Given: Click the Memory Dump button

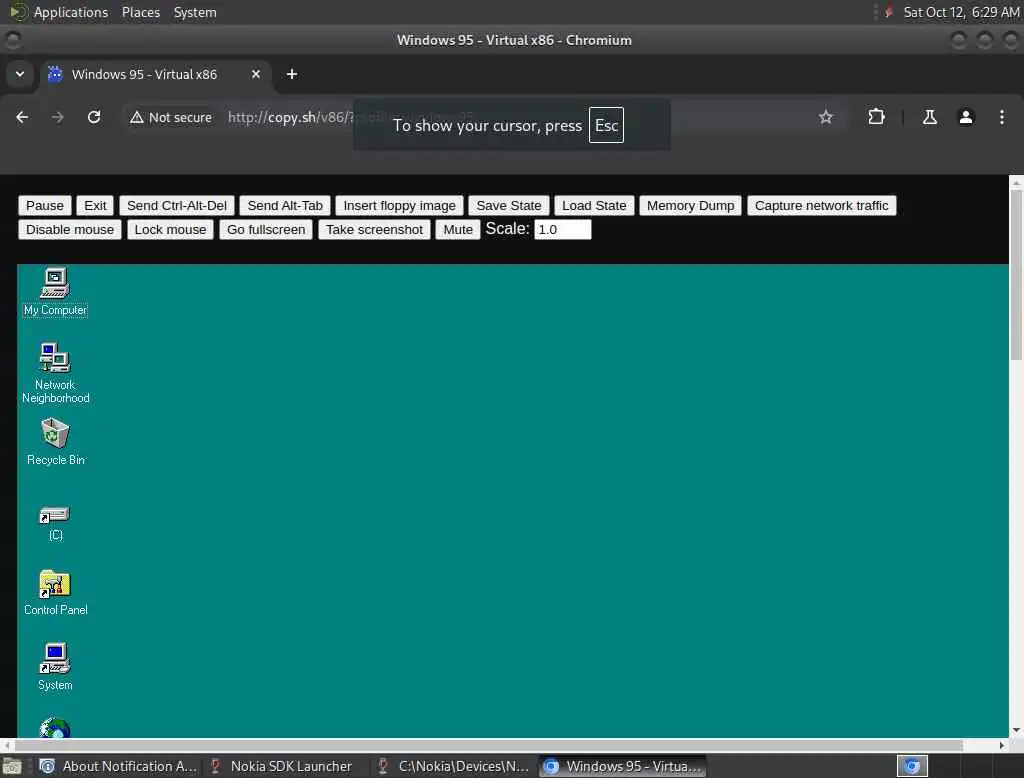Looking at the screenshot, I should [690, 206].
